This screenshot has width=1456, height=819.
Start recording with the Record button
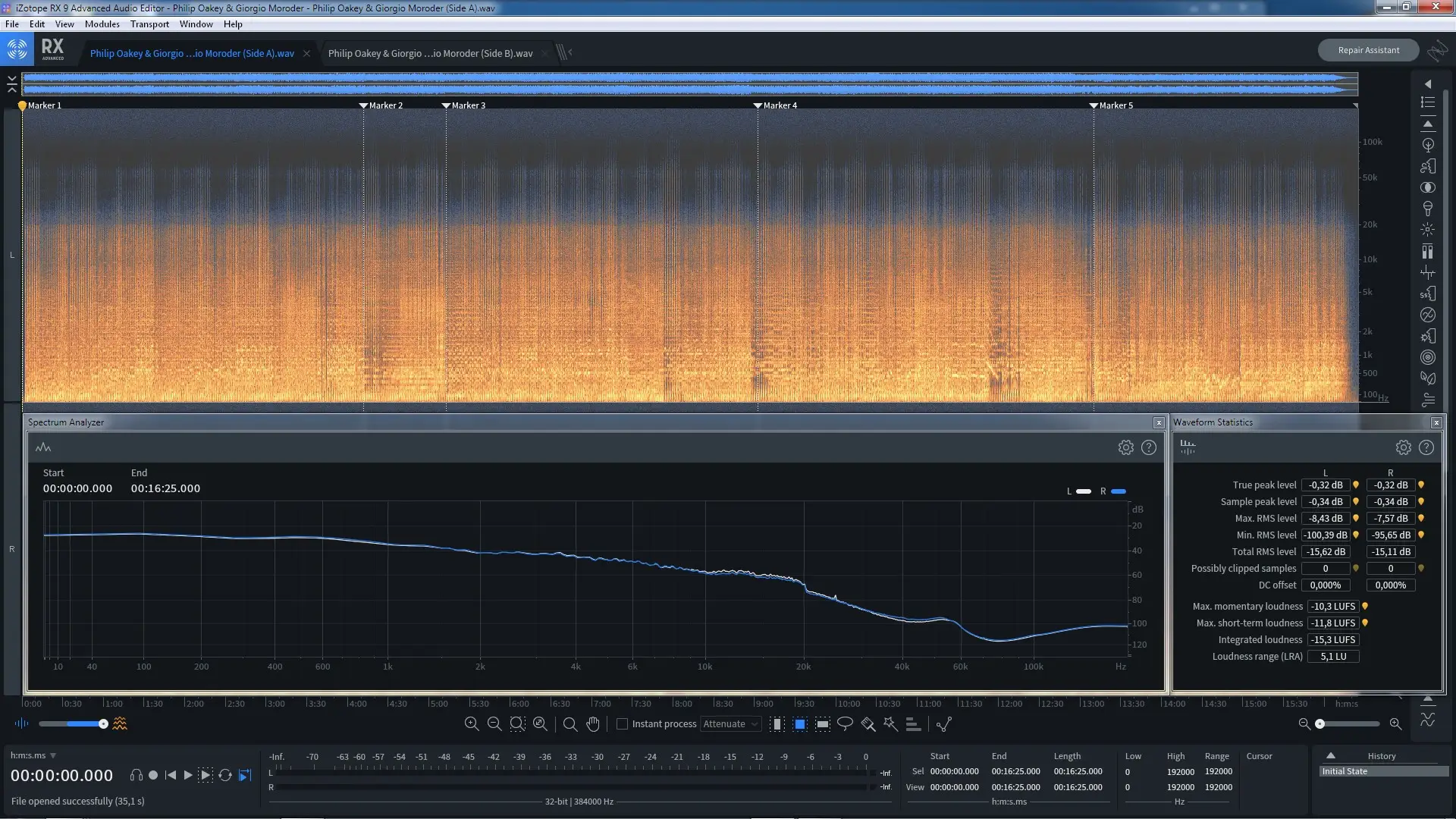(153, 775)
